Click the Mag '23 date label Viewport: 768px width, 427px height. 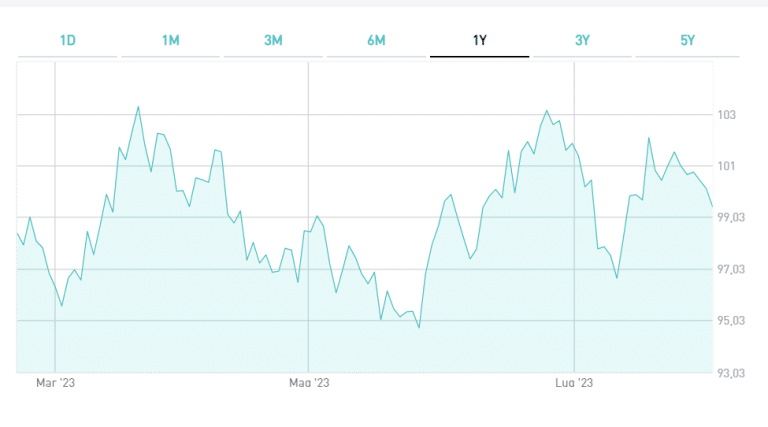[x=309, y=383]
